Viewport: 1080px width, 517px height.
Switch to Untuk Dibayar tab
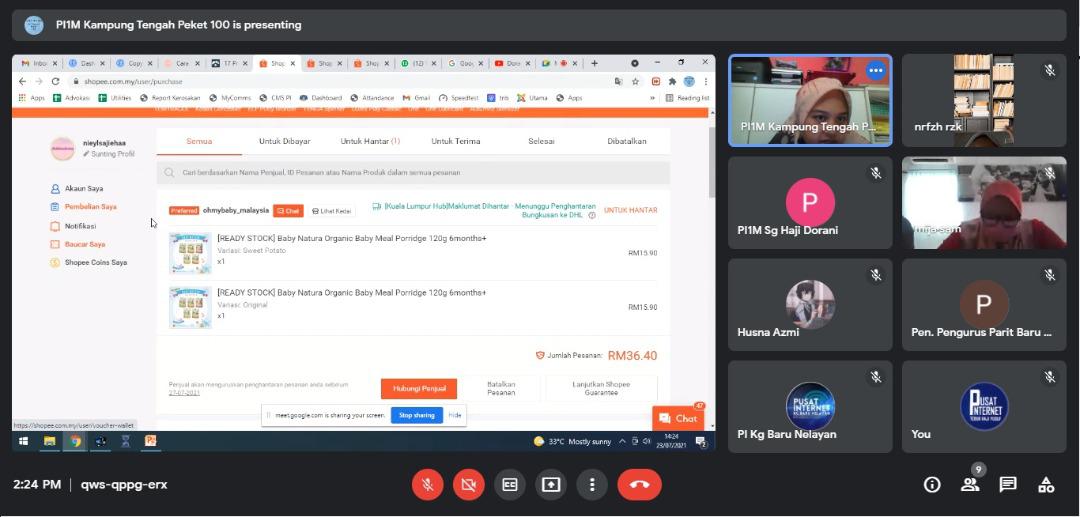pos(284,141)
